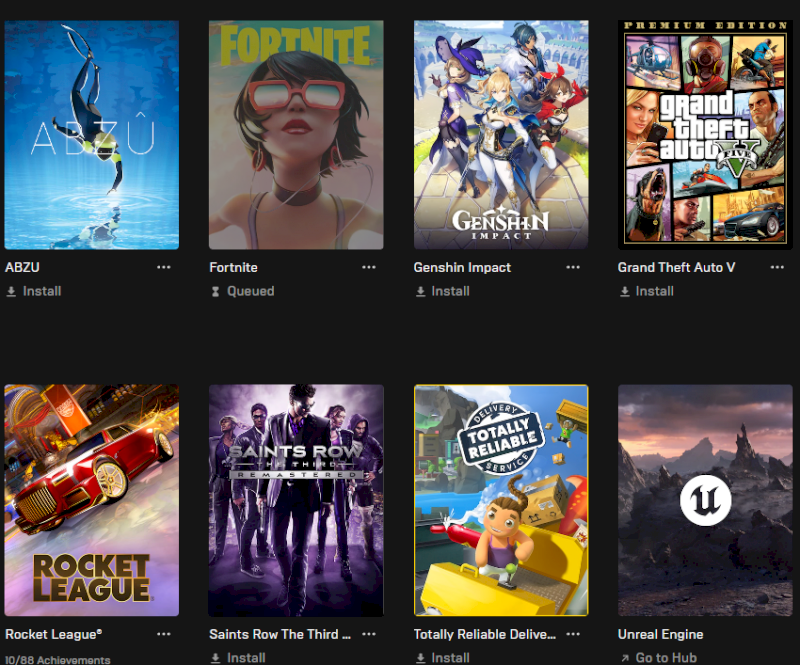This screenshot has width=800, height=665.
Task: Click the hourglass queued icon under Fortnite
Action: click(215, 291)
